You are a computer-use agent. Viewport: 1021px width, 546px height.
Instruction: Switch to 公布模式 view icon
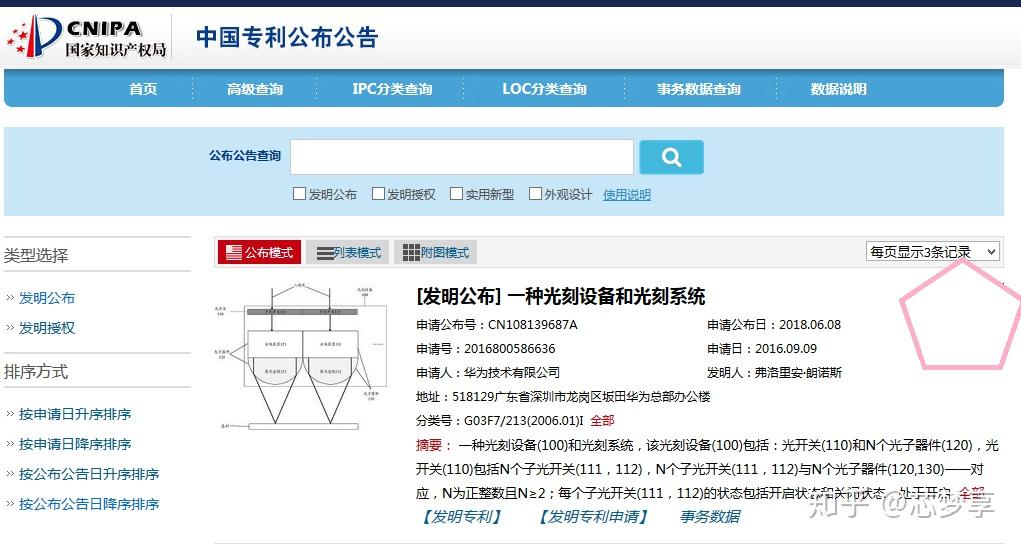coord(259,253)
